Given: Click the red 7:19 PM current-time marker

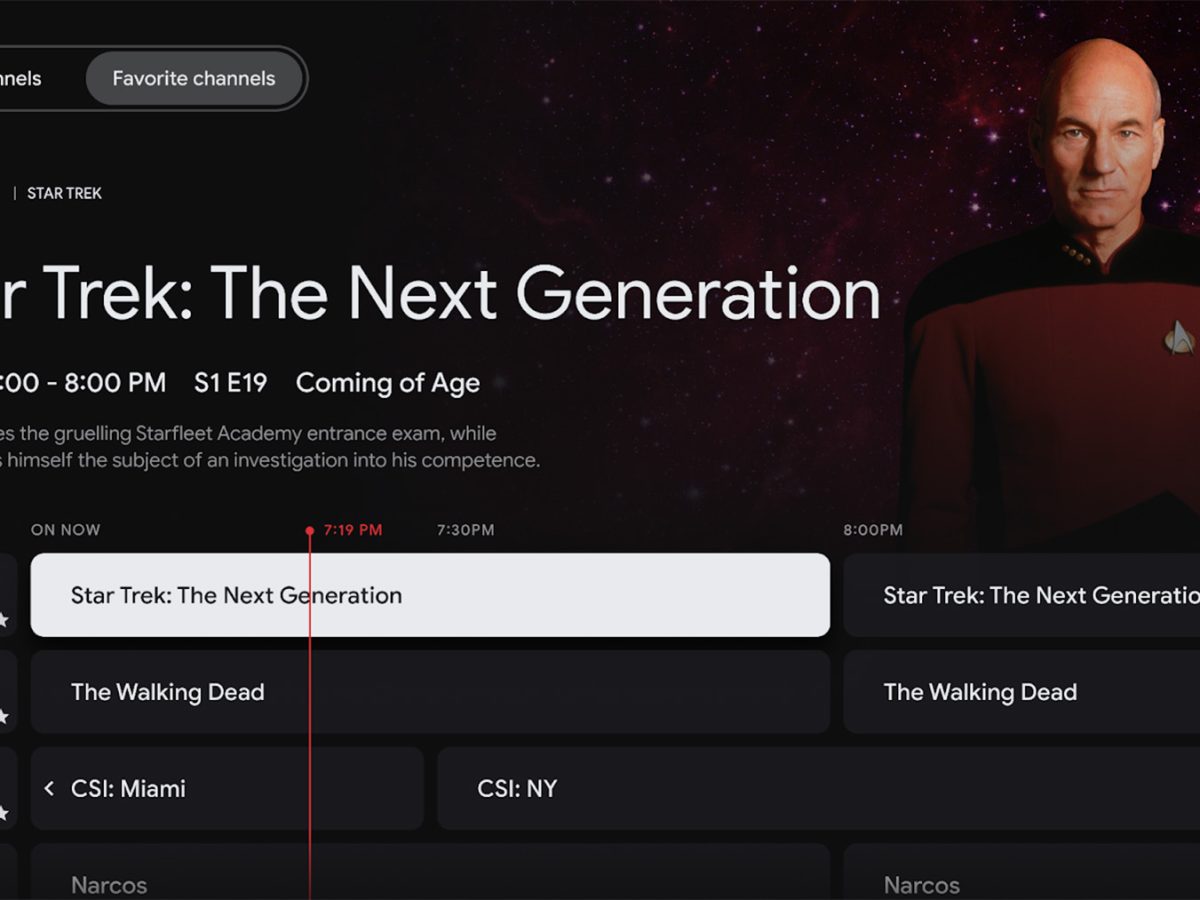Looking at the screenshot, I should click(352, 530).
